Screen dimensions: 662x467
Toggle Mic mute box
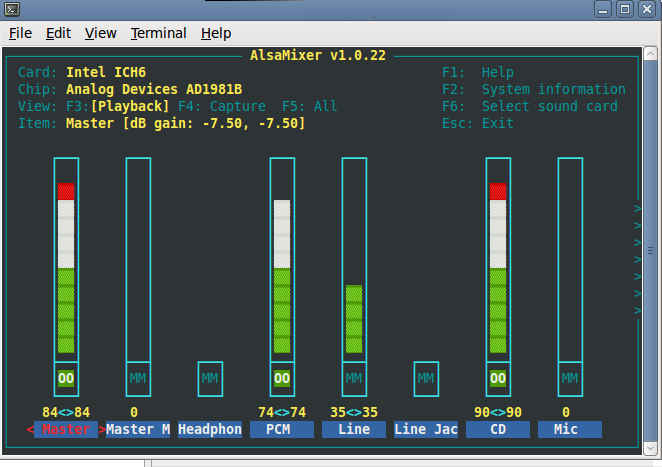click(x=570, y=378)
